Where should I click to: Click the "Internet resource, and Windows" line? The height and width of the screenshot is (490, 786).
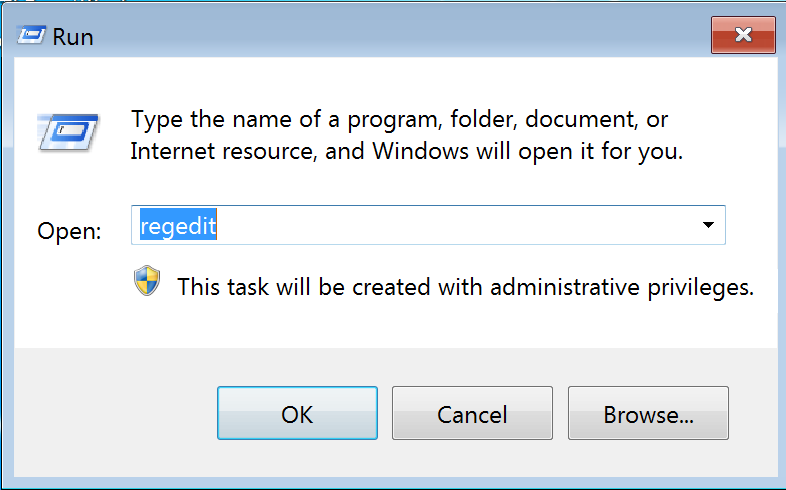pyautogui.click(x=407, y=153)
